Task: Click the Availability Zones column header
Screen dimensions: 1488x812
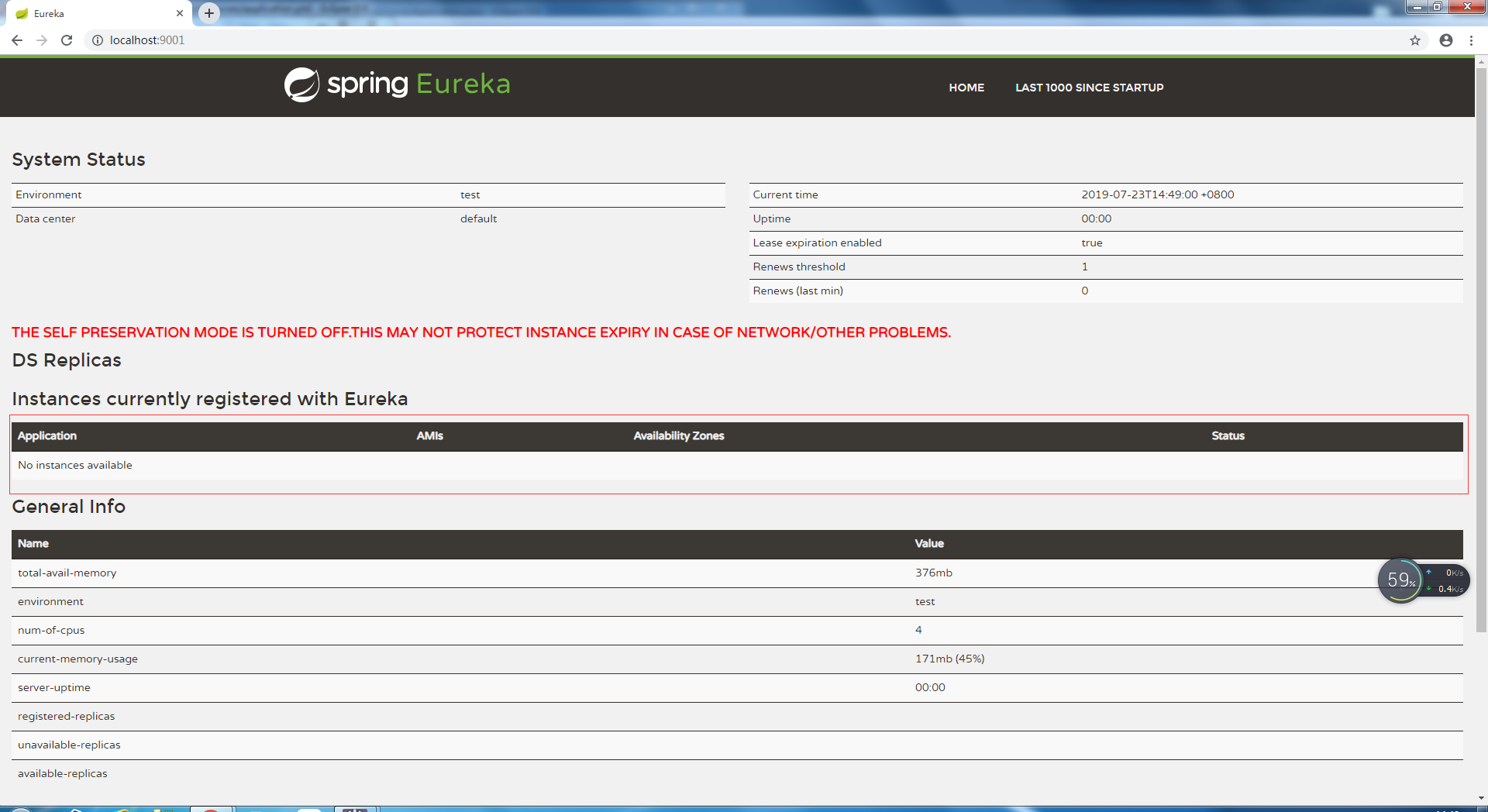Action: pyautogui.click(x=679, y=436)
